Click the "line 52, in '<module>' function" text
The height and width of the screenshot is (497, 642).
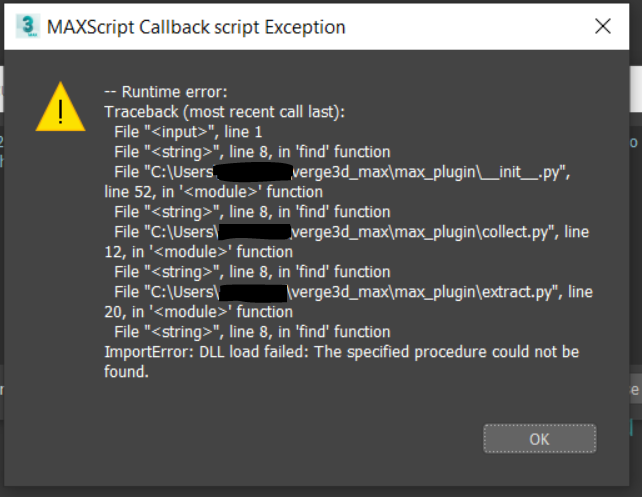coord(214,192)
